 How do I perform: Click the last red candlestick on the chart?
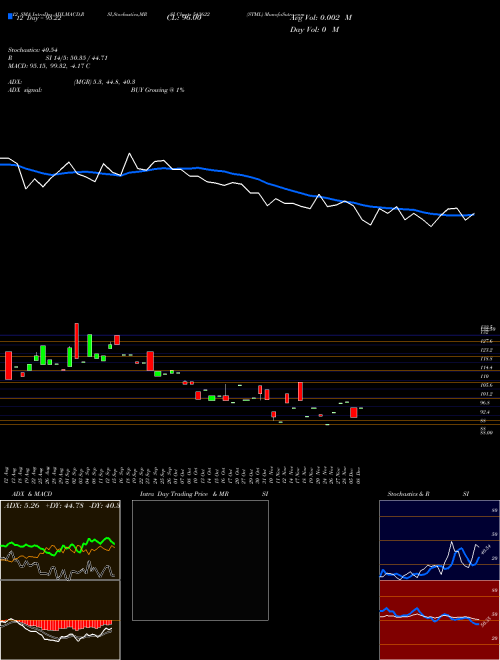(354, 412)
